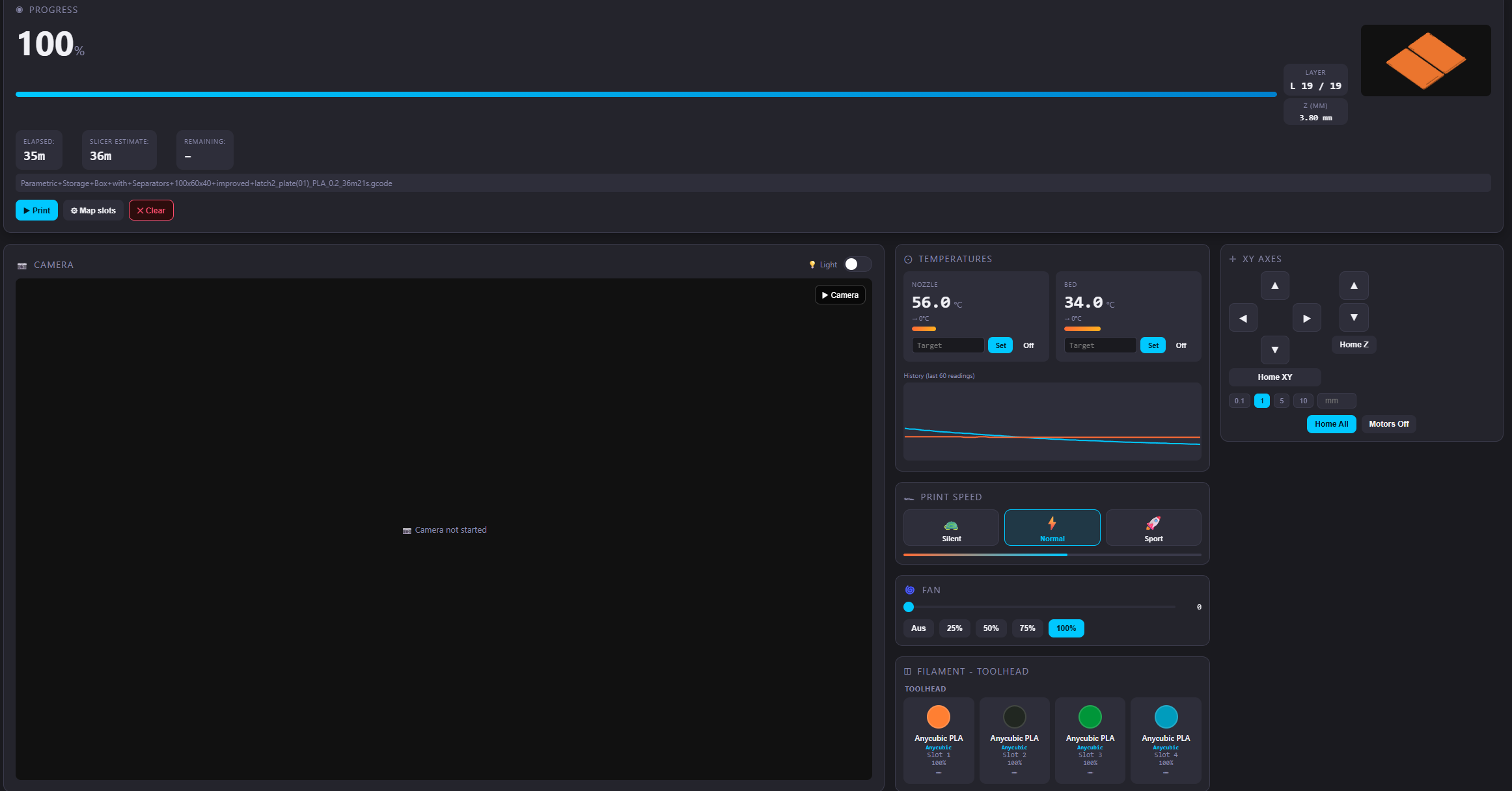Click the '56.0' nozzle temperature reading
1512x791 pixels.
[931, 302]
